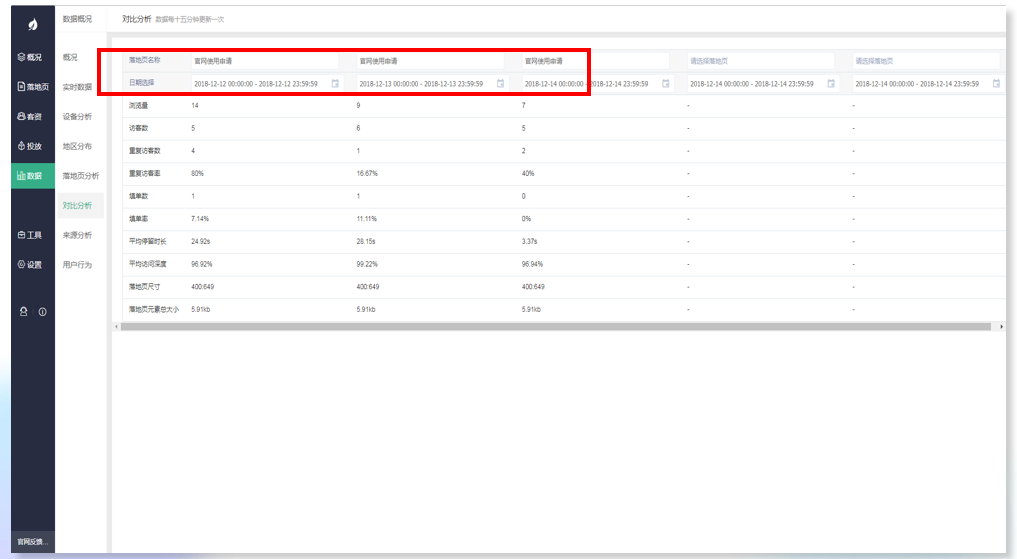Open calendar for the 2018-12-13 date range
This screenshot has height=559, width=1017.
coord(500,84)
